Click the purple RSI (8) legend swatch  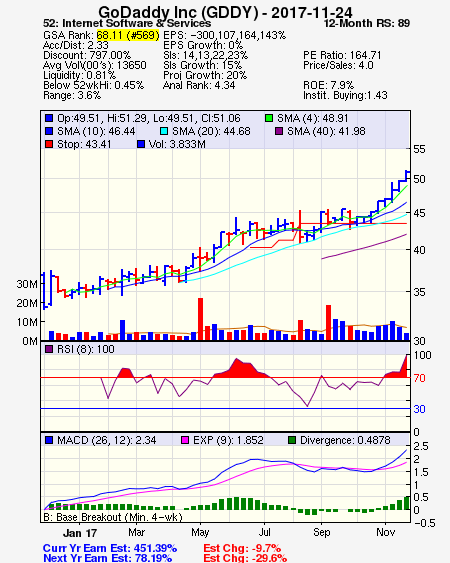49,349
